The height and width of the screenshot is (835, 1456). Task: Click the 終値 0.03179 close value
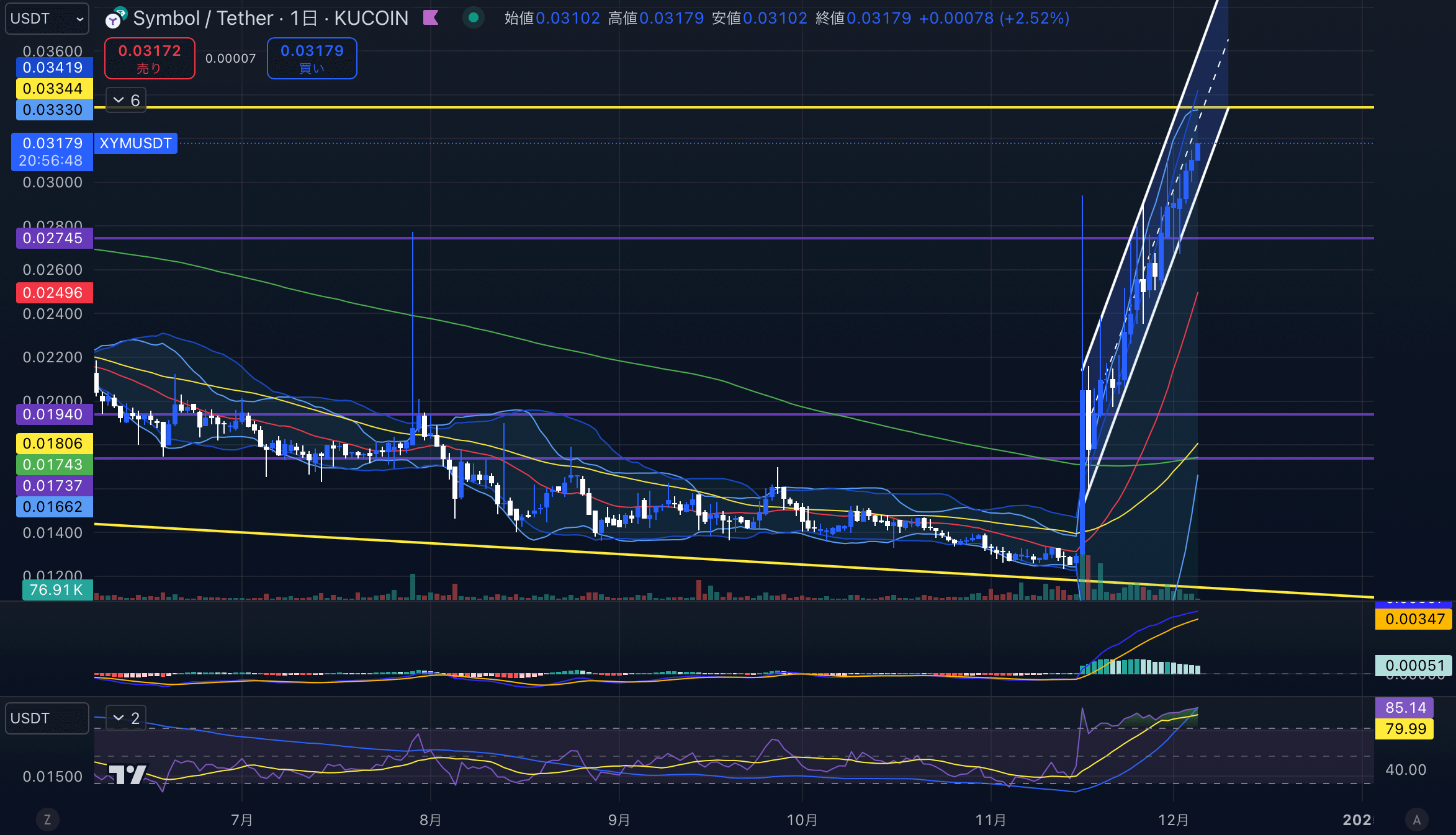tap(863, 18)
